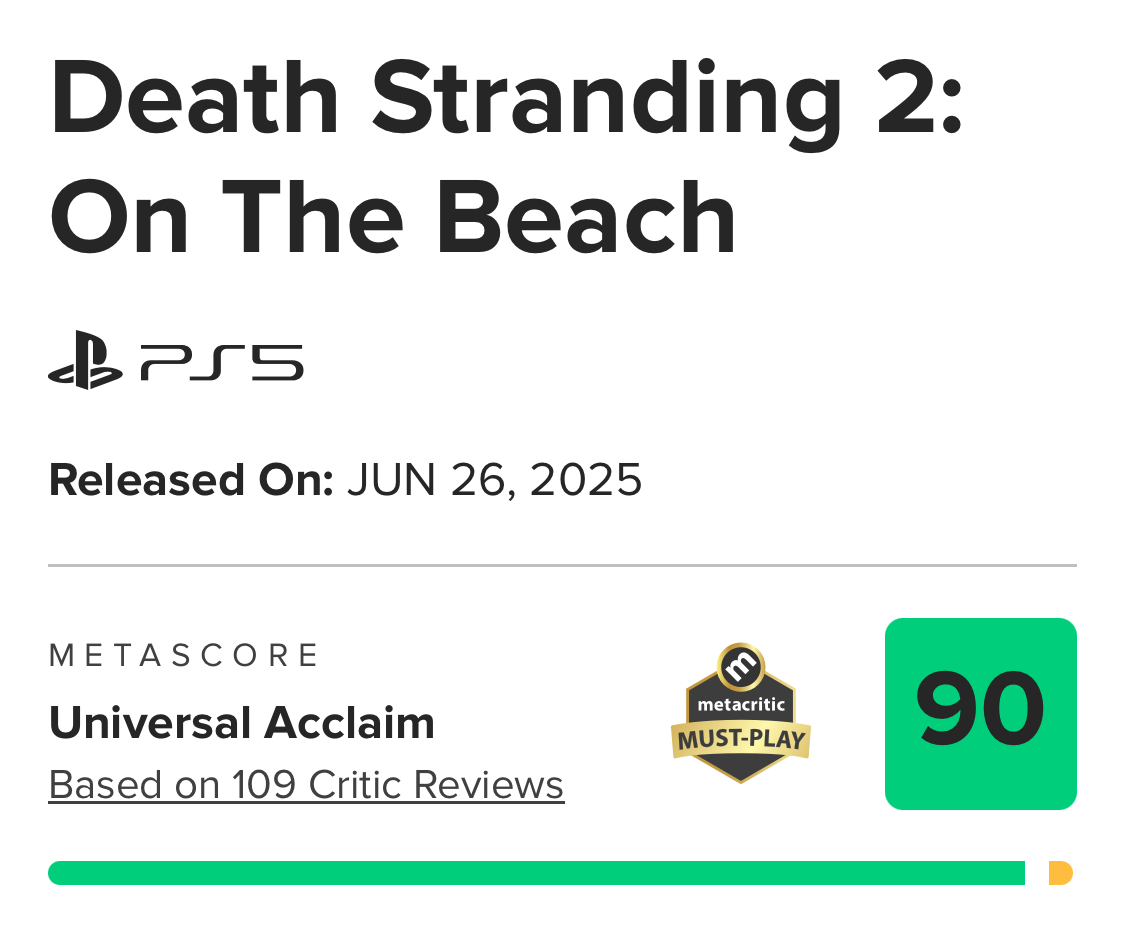Select the PS5 platform wordmark
Viewport: 1125px width, 945px height.
[222, 362]
